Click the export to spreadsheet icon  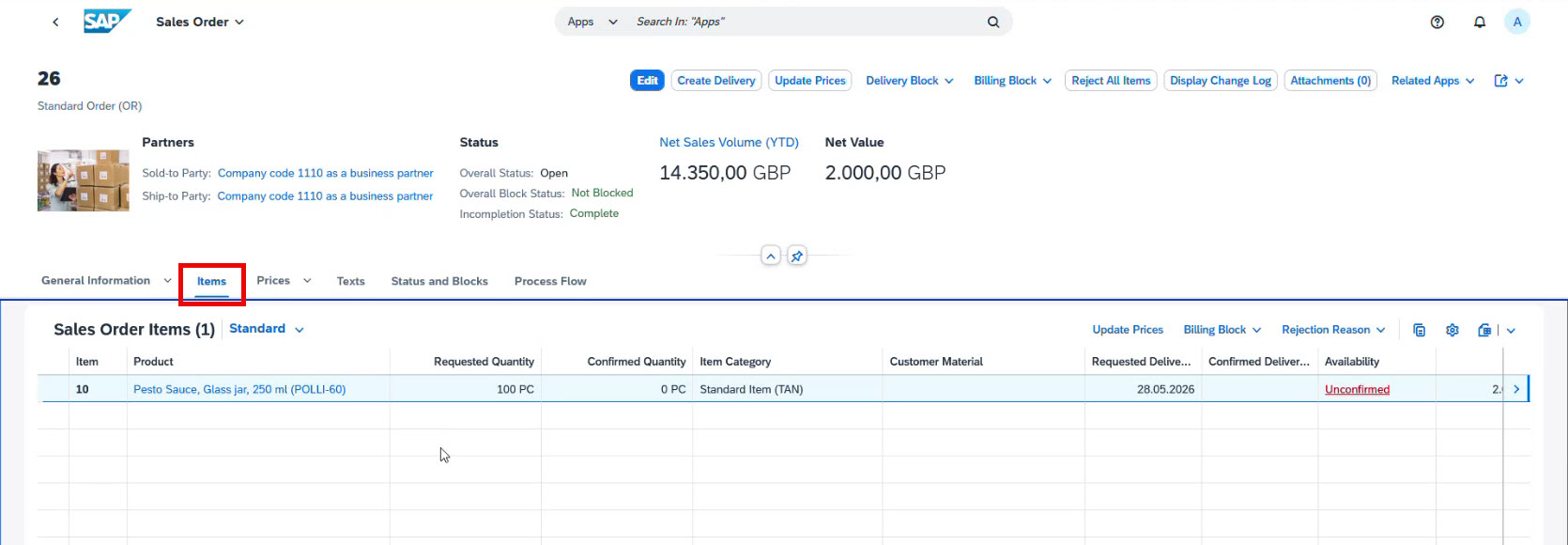tap(1484, 330)
